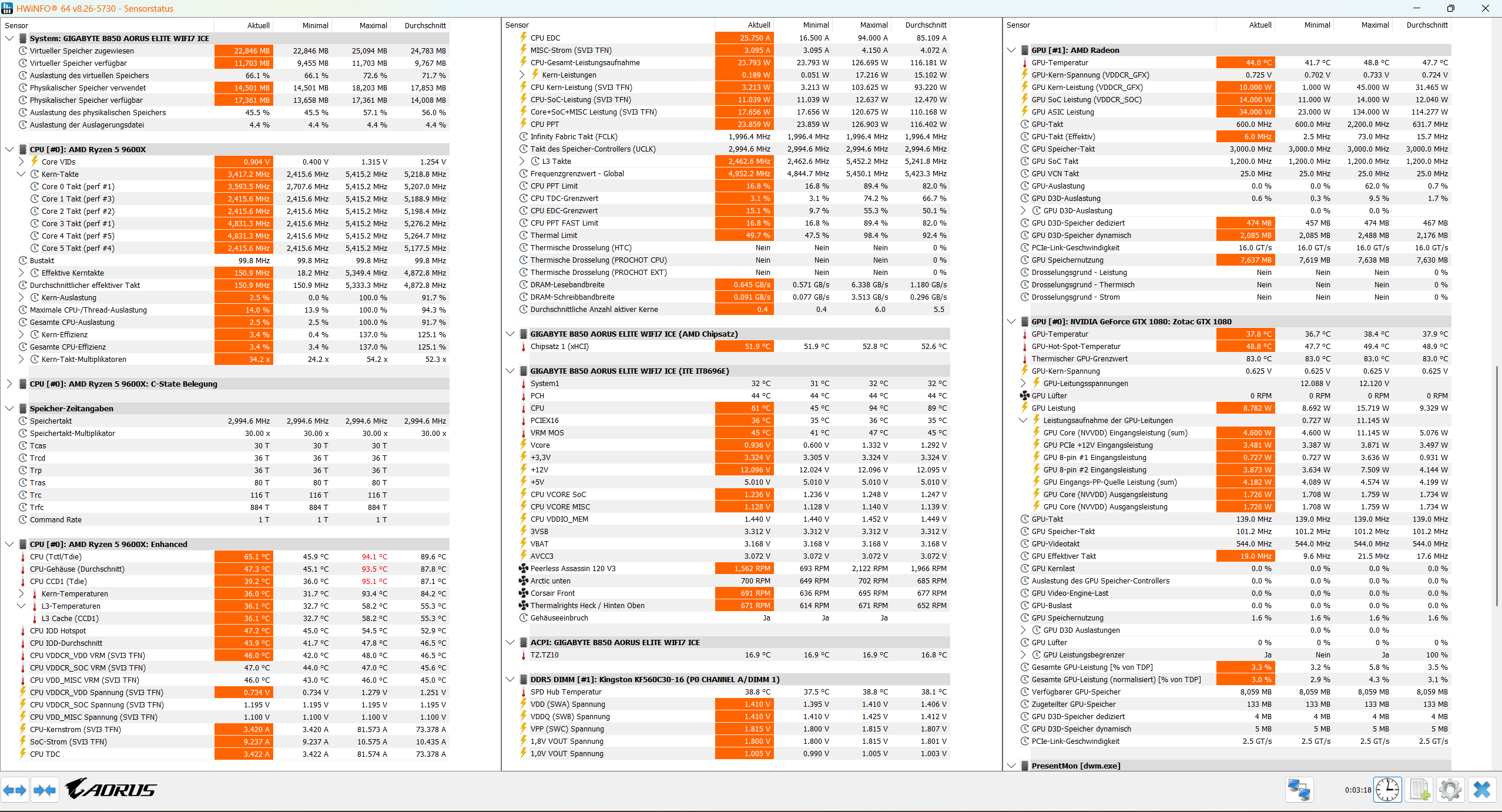1502x812 pixels.
Task: Click the AORUS logo in the toolbar
Action: 110,789
